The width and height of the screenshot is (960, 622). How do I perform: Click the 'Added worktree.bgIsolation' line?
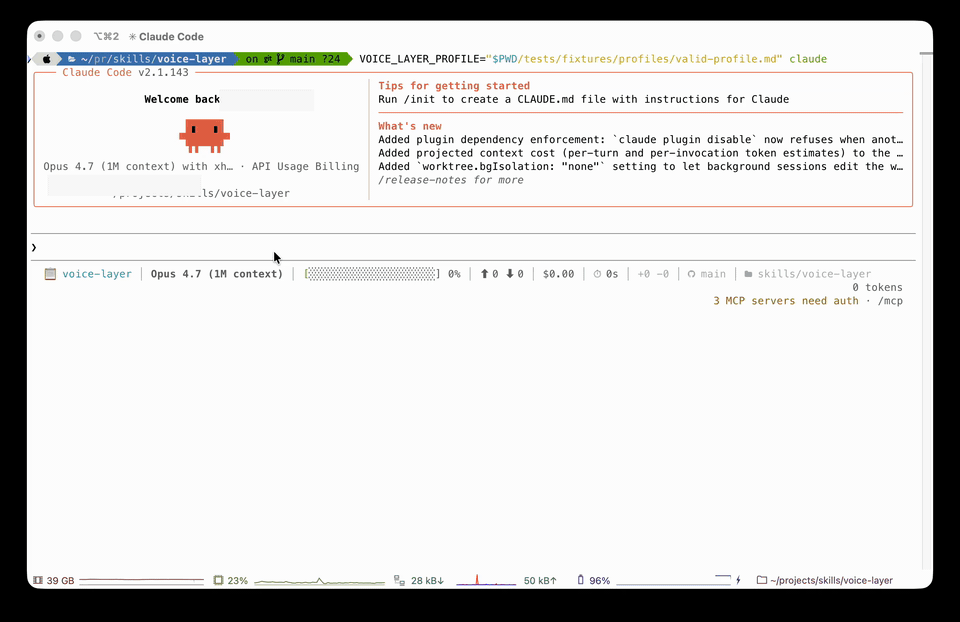(640, 167)
